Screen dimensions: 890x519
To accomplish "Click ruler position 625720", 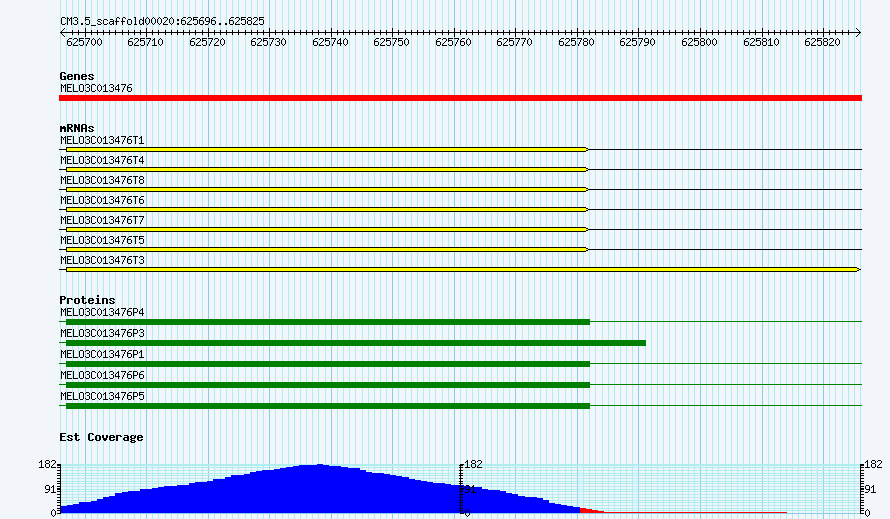I will (x=207, y=42).
